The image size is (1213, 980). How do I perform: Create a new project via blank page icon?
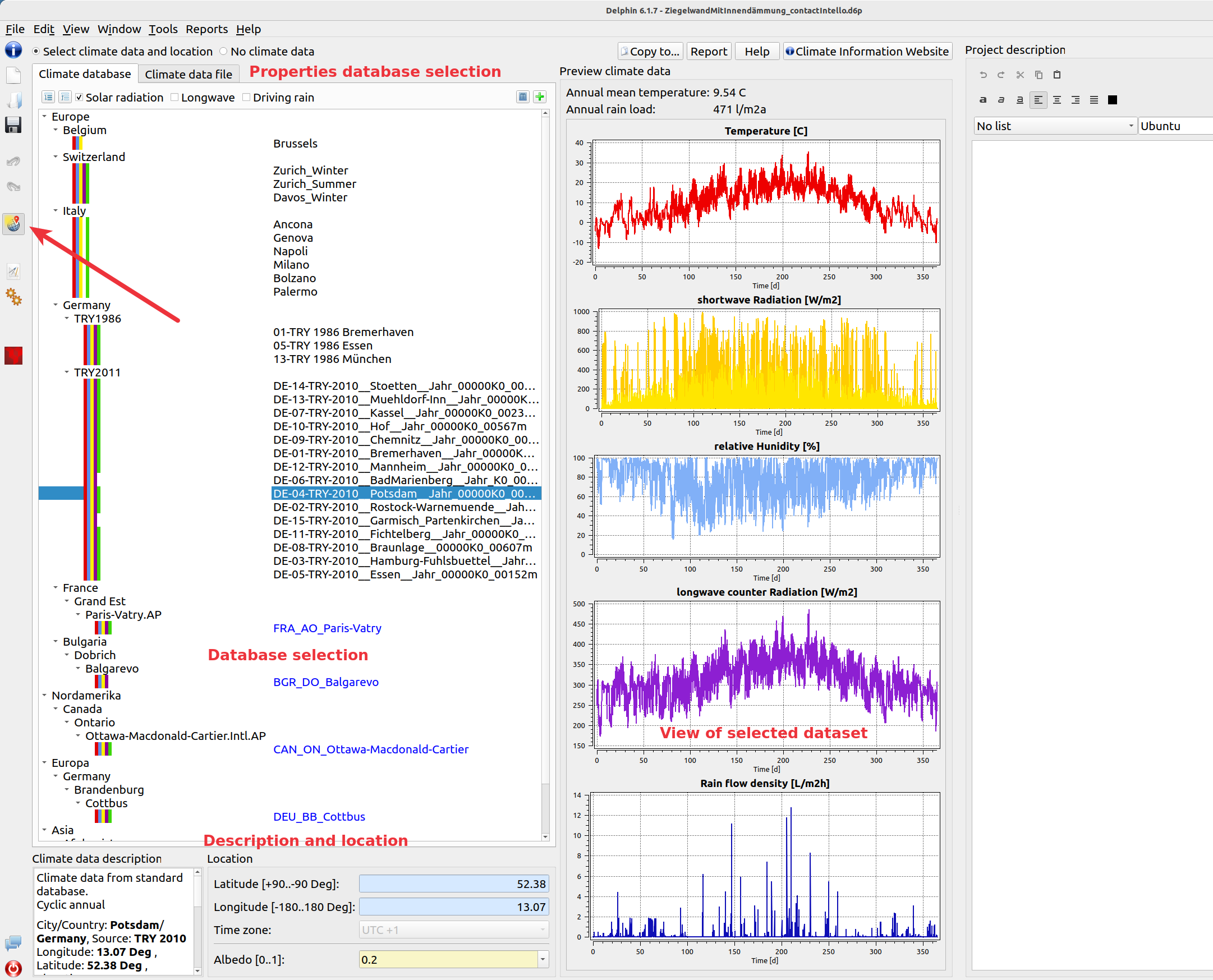13,75
